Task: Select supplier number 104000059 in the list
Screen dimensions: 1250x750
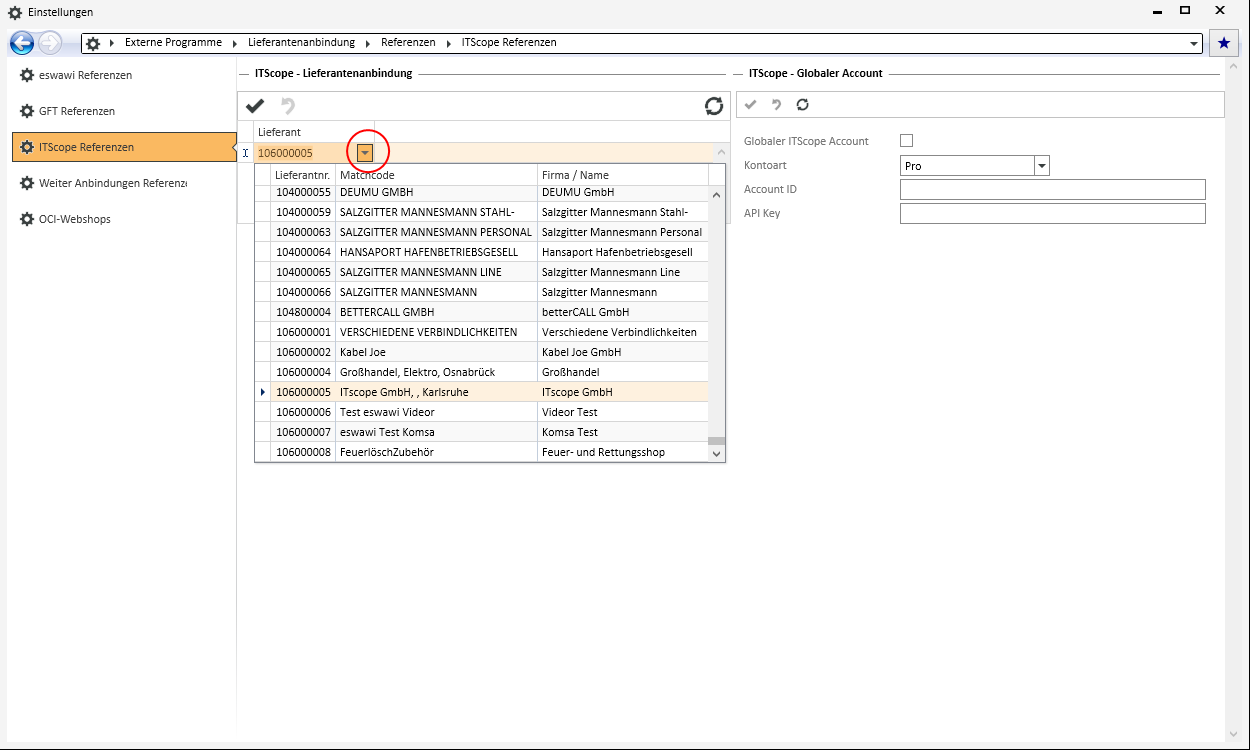Action: coord(303,212)
